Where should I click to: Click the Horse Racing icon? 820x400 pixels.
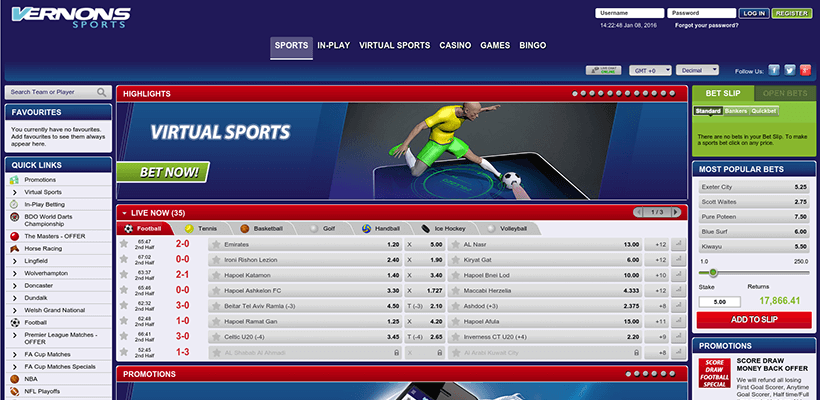point(15,249)
